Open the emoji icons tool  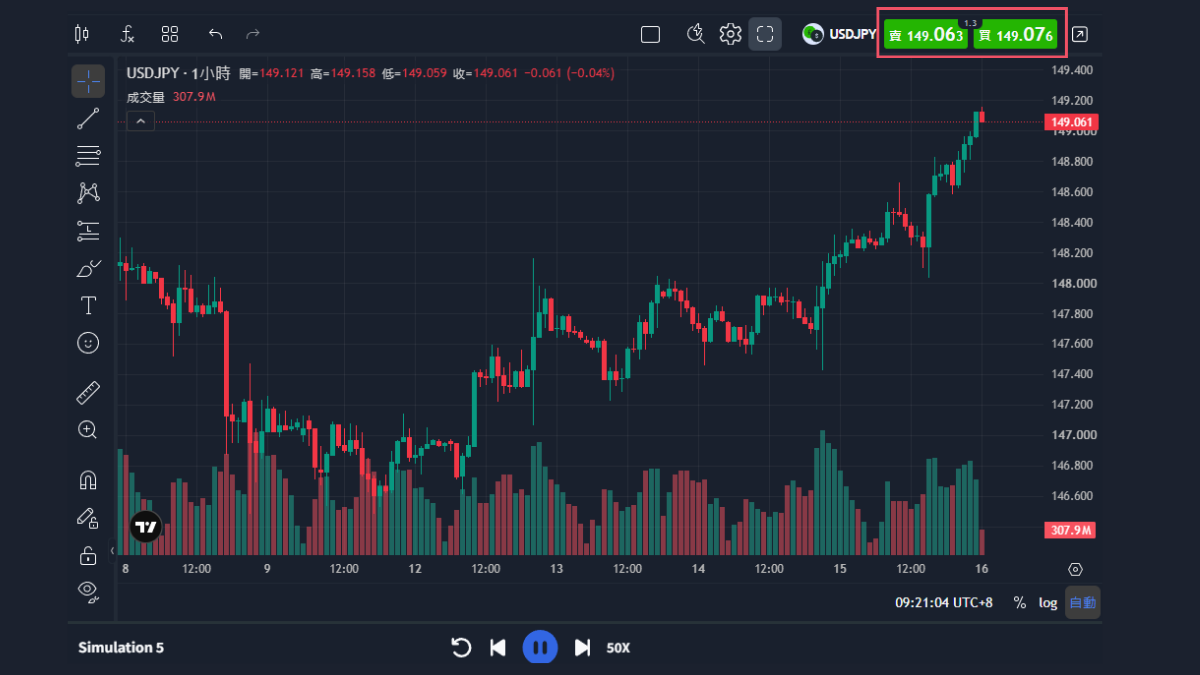[x=88, y=343]
